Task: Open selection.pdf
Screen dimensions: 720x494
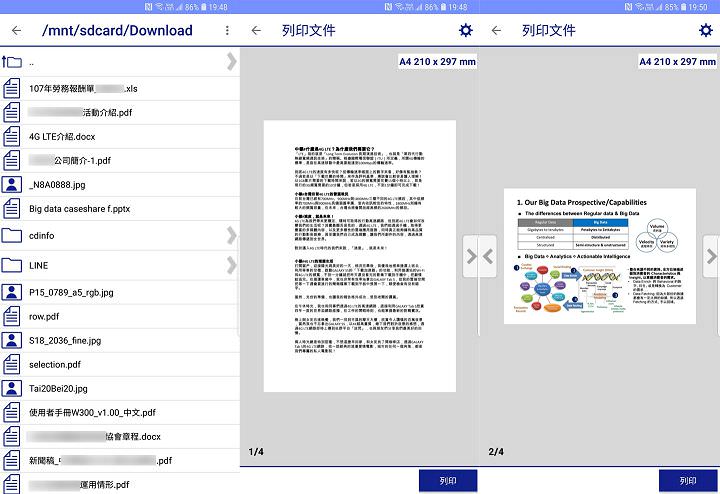Action: pos(120,365)
